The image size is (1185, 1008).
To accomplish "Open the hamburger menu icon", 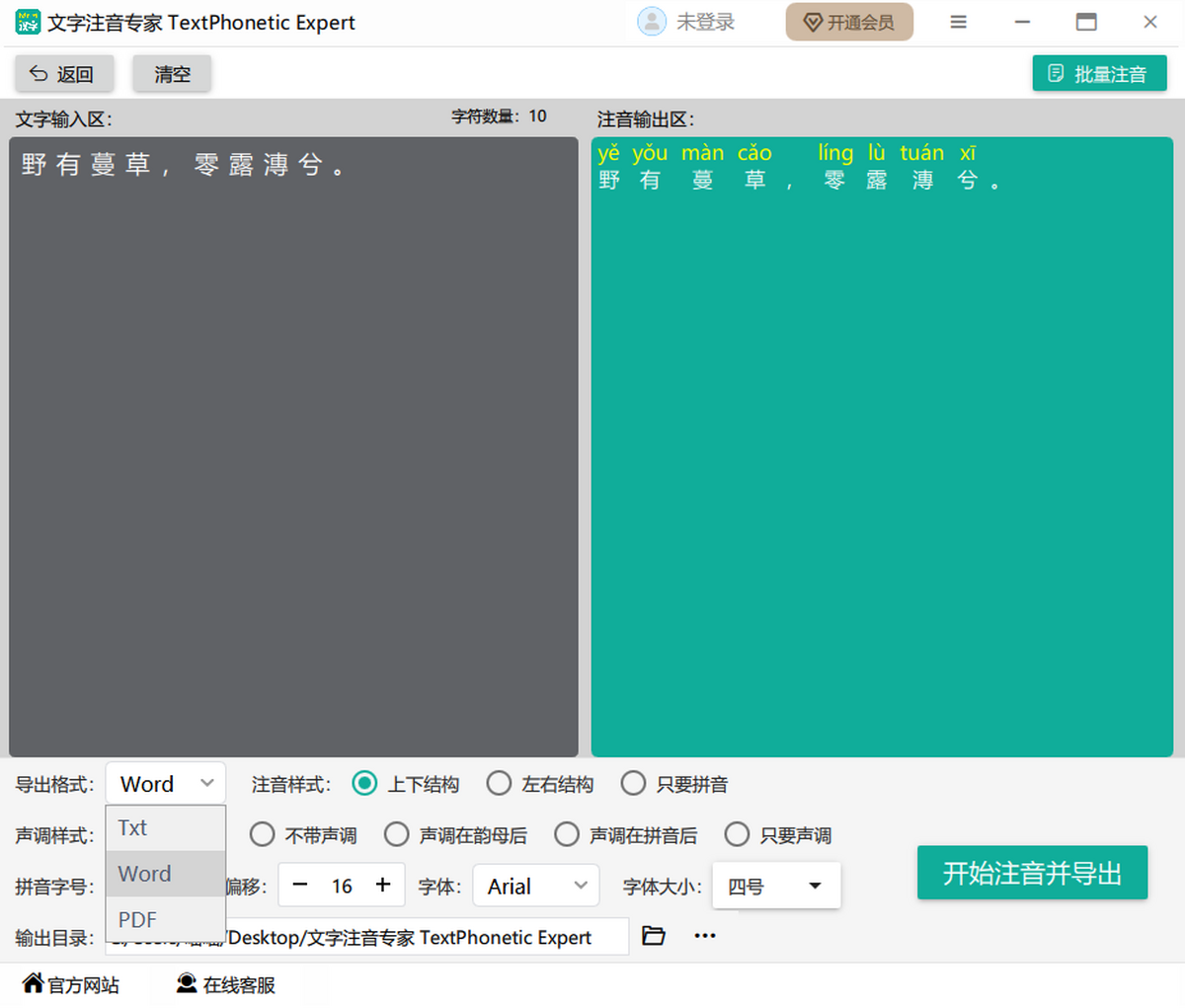I will [958, 22].
